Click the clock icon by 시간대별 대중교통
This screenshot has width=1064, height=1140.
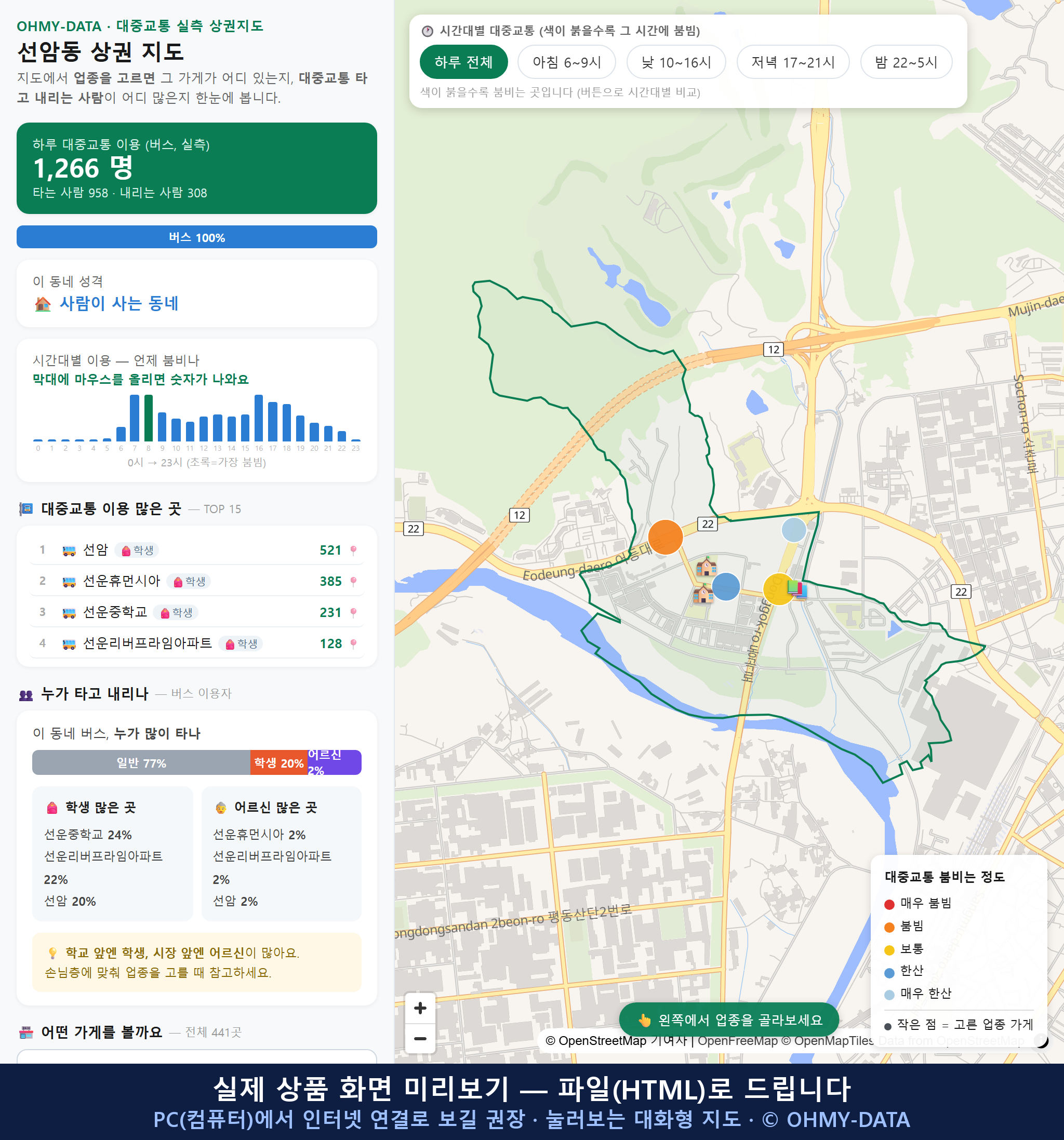428,31
